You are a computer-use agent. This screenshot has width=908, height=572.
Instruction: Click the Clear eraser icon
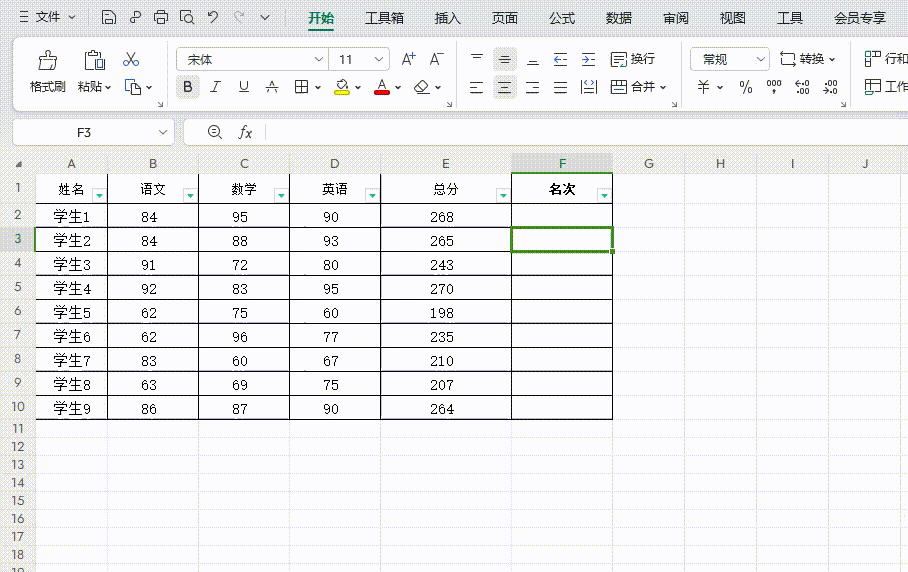(x=422, y=87)
